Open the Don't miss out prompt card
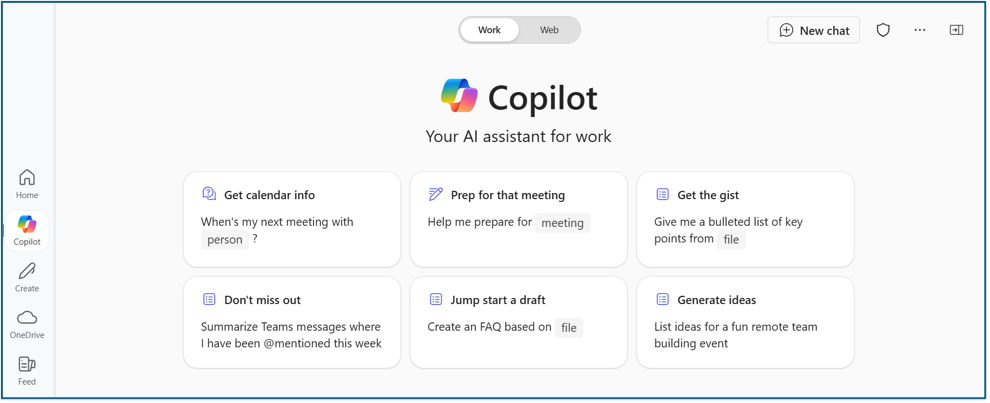 tap(292, 322)
